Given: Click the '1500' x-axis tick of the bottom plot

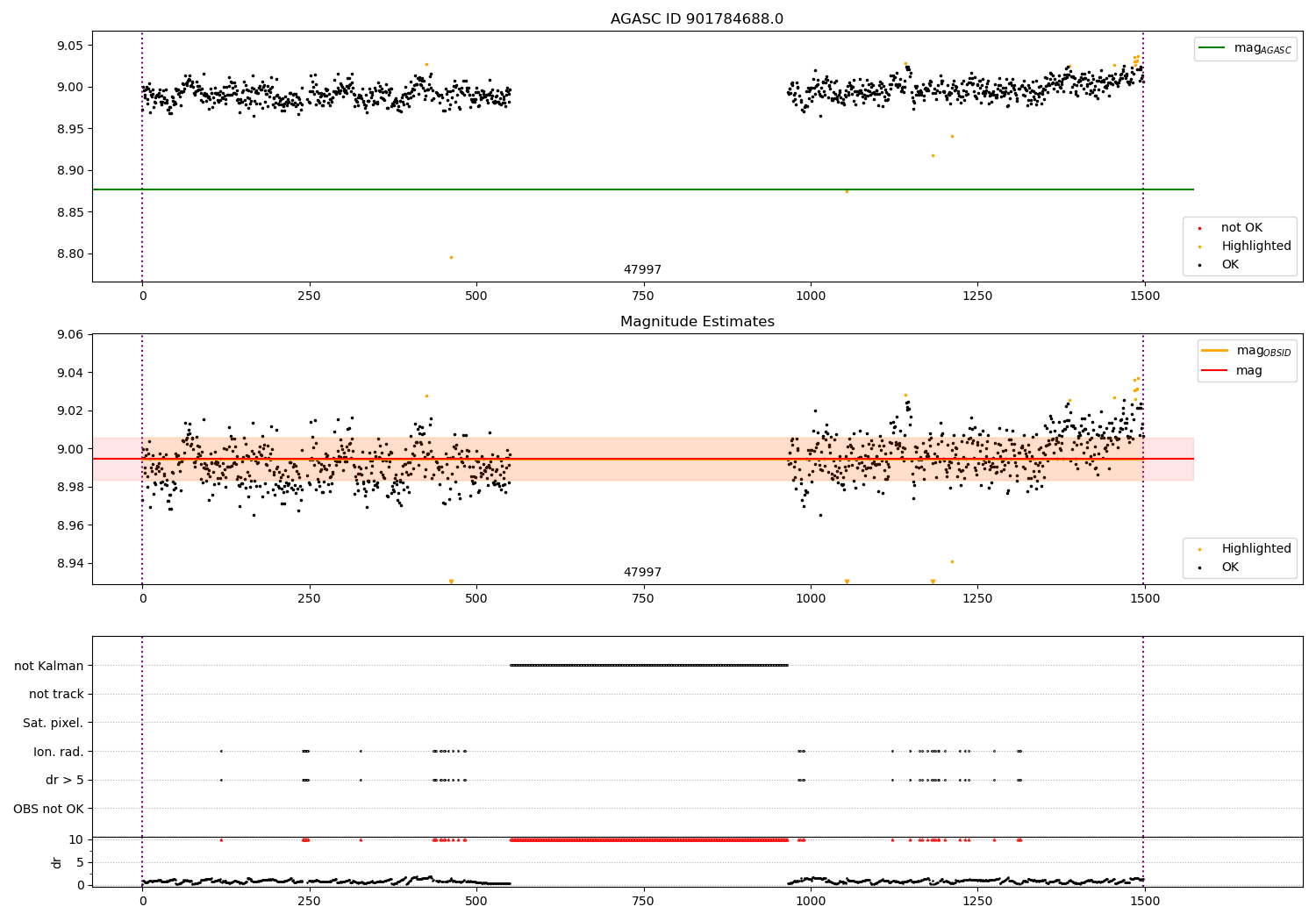Looking at the screenshot, I should tap(1145, 901).
